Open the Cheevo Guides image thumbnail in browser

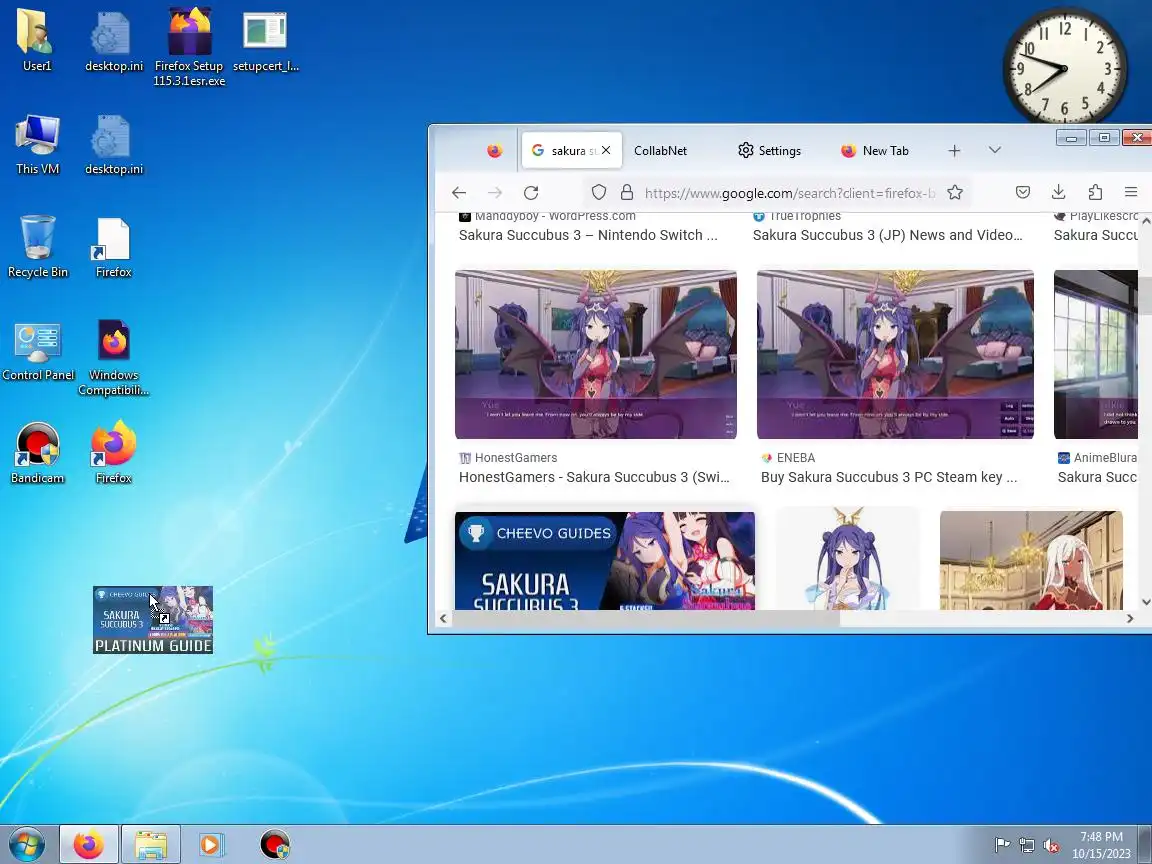click(x=605, y=561)
